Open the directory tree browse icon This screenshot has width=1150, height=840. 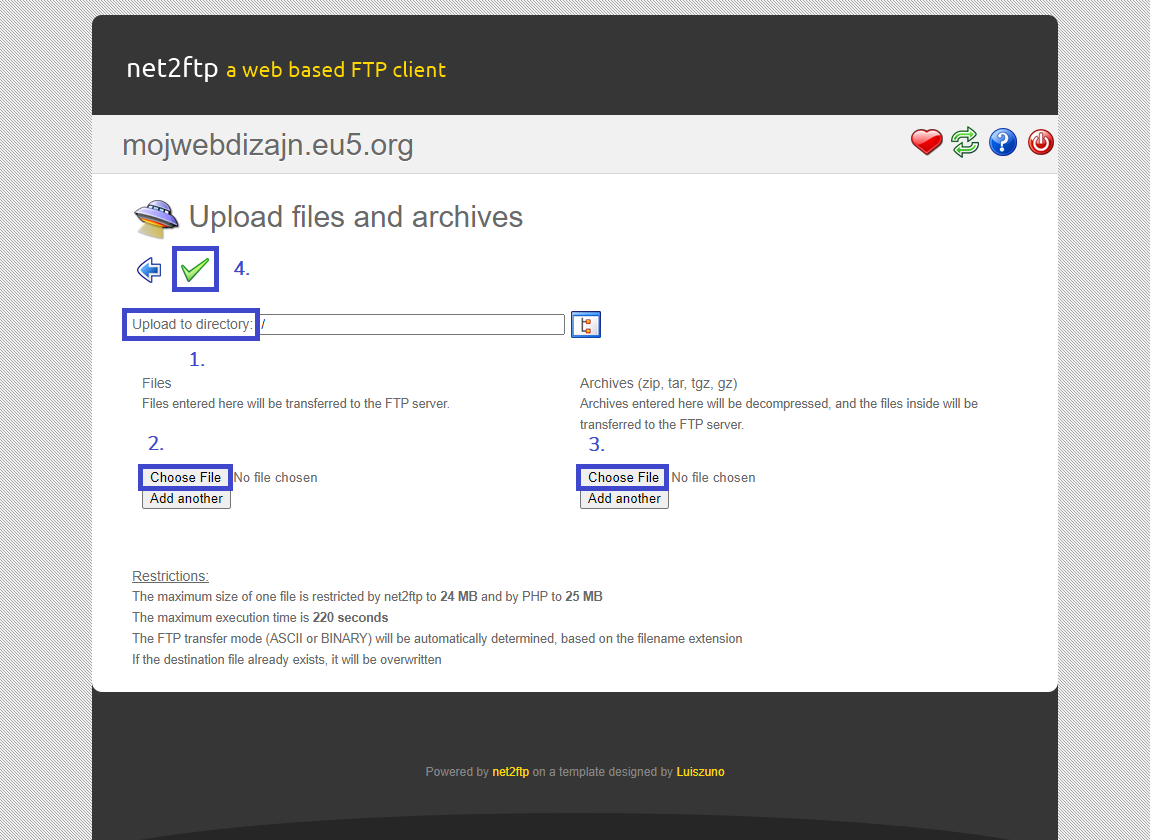(586, 324)
